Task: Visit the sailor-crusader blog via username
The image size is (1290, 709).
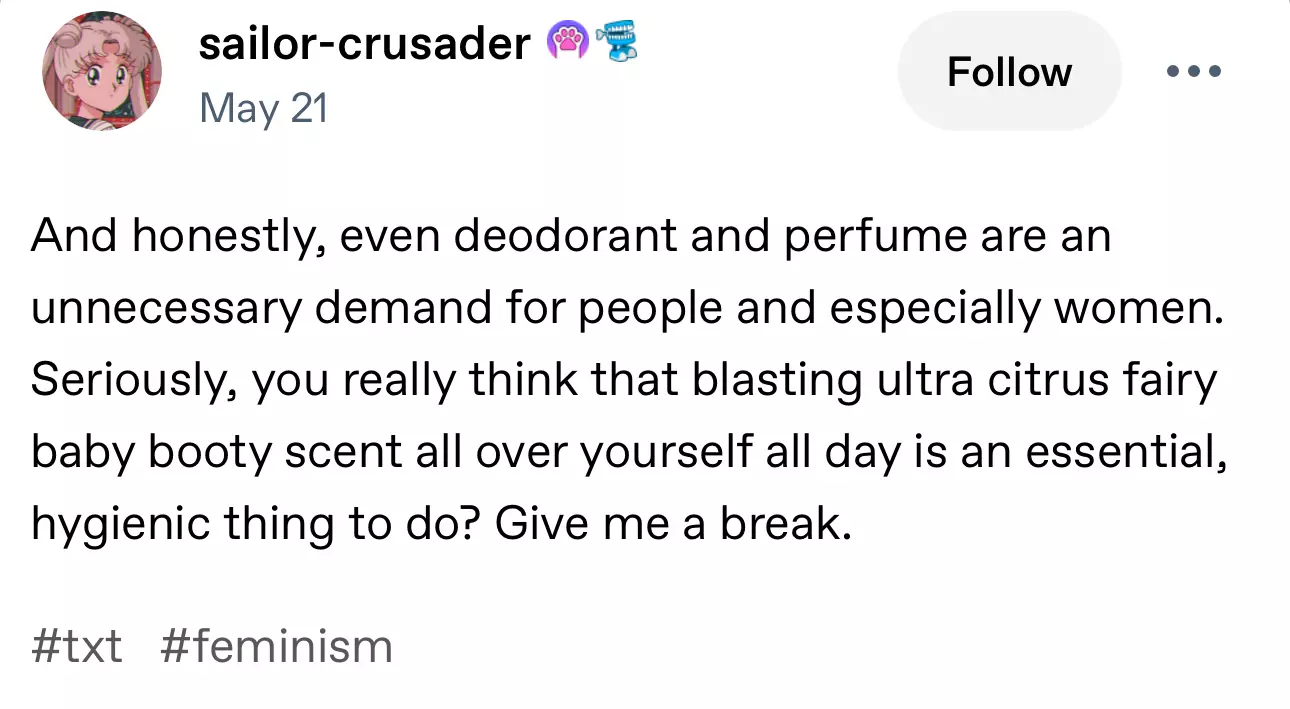Action: pyautogui.click(x=364, y=43)
